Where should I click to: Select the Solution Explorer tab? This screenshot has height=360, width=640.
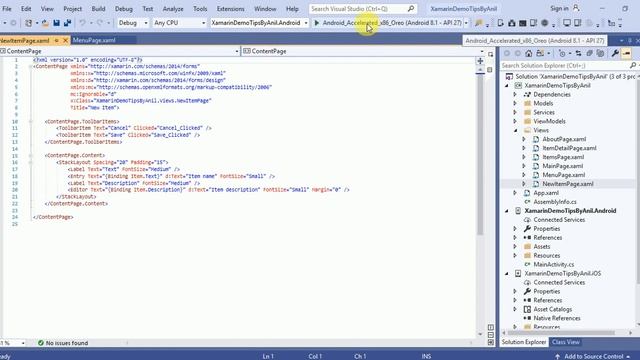524,342
